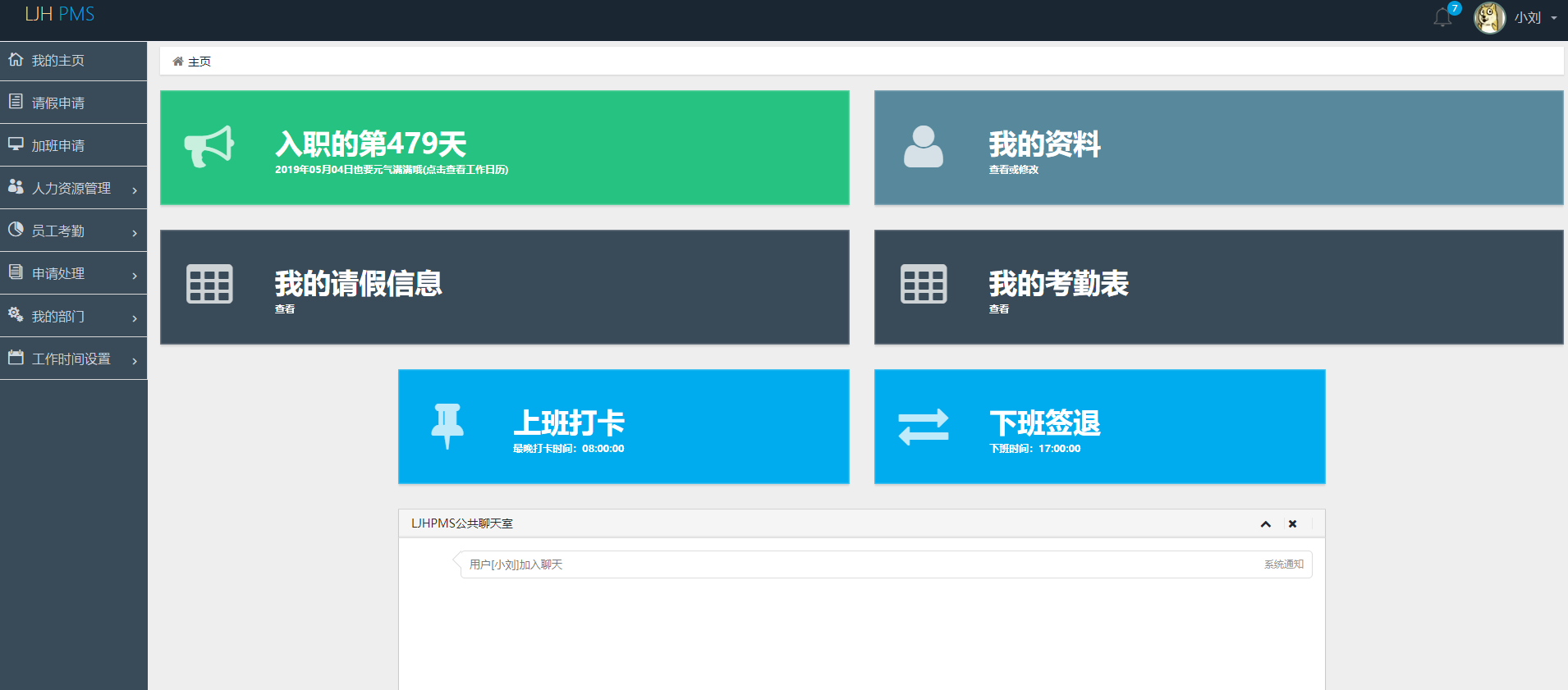This screenshot has height=690, width=1568.
Task: Open the notification bell icon
Action: 1442,17
